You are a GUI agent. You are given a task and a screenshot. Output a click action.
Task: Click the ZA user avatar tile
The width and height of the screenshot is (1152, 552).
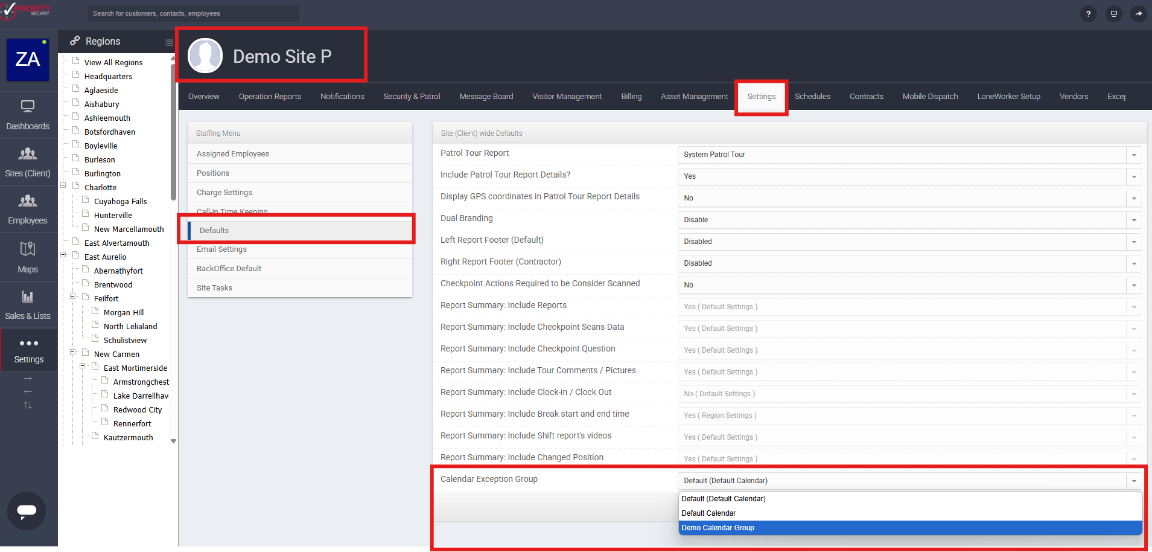(x=28, y=60)
